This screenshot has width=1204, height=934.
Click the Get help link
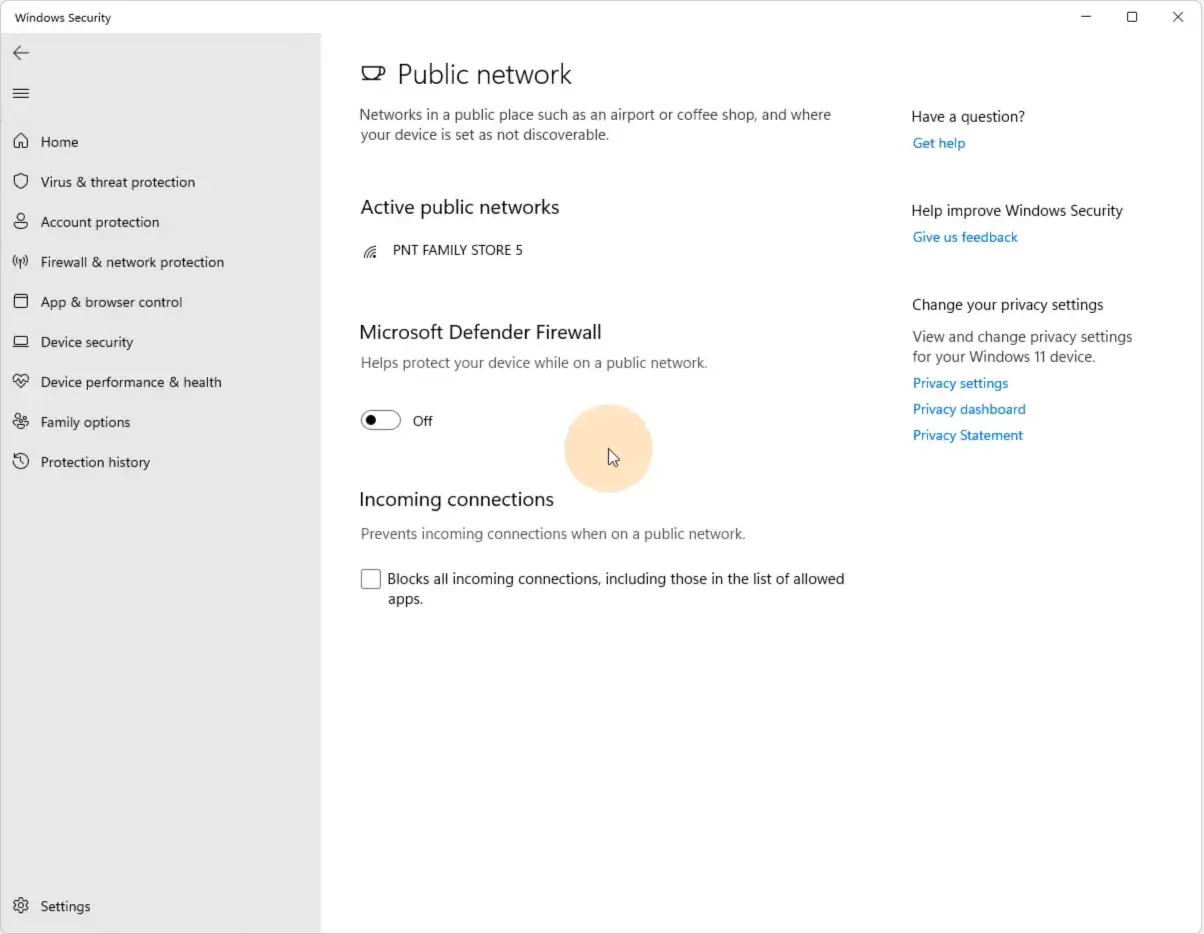coord(938,143)
